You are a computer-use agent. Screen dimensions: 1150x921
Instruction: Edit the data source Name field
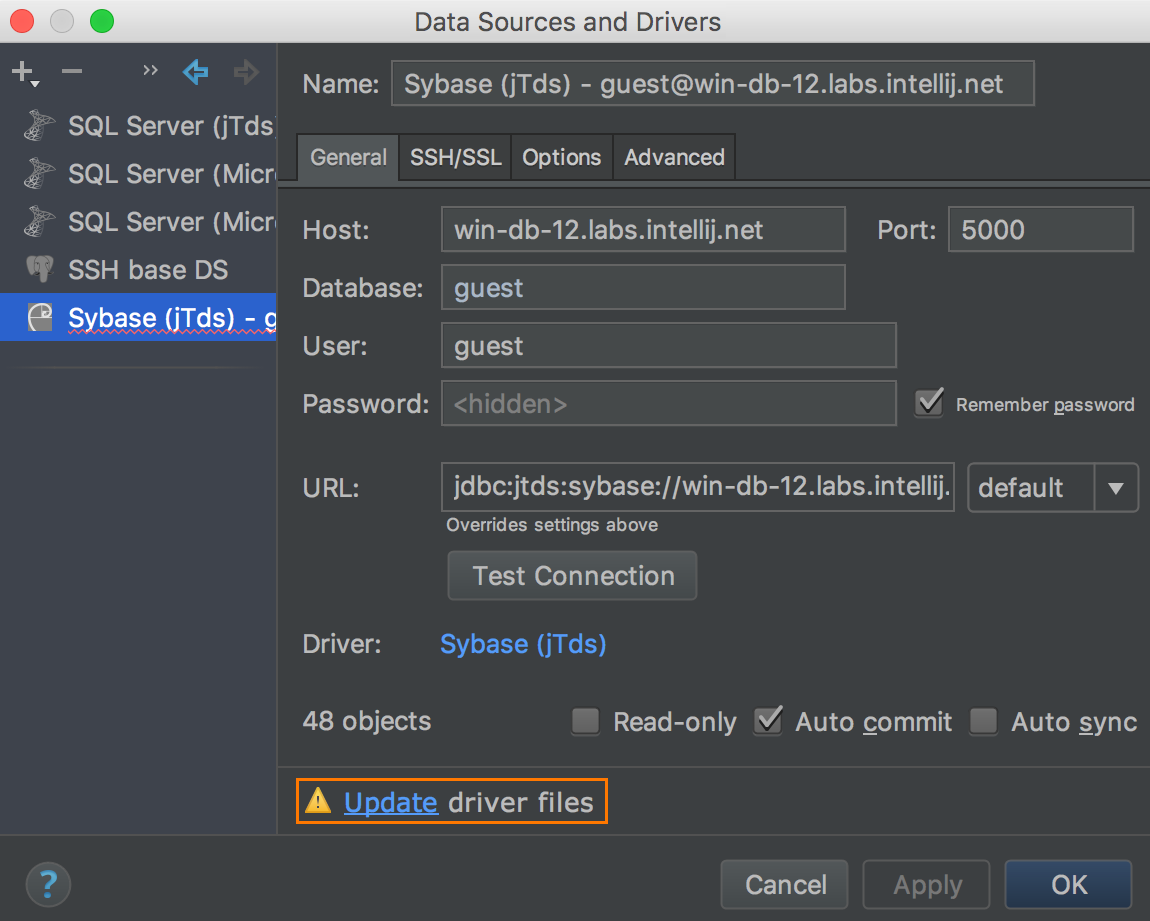click(712, 84)
